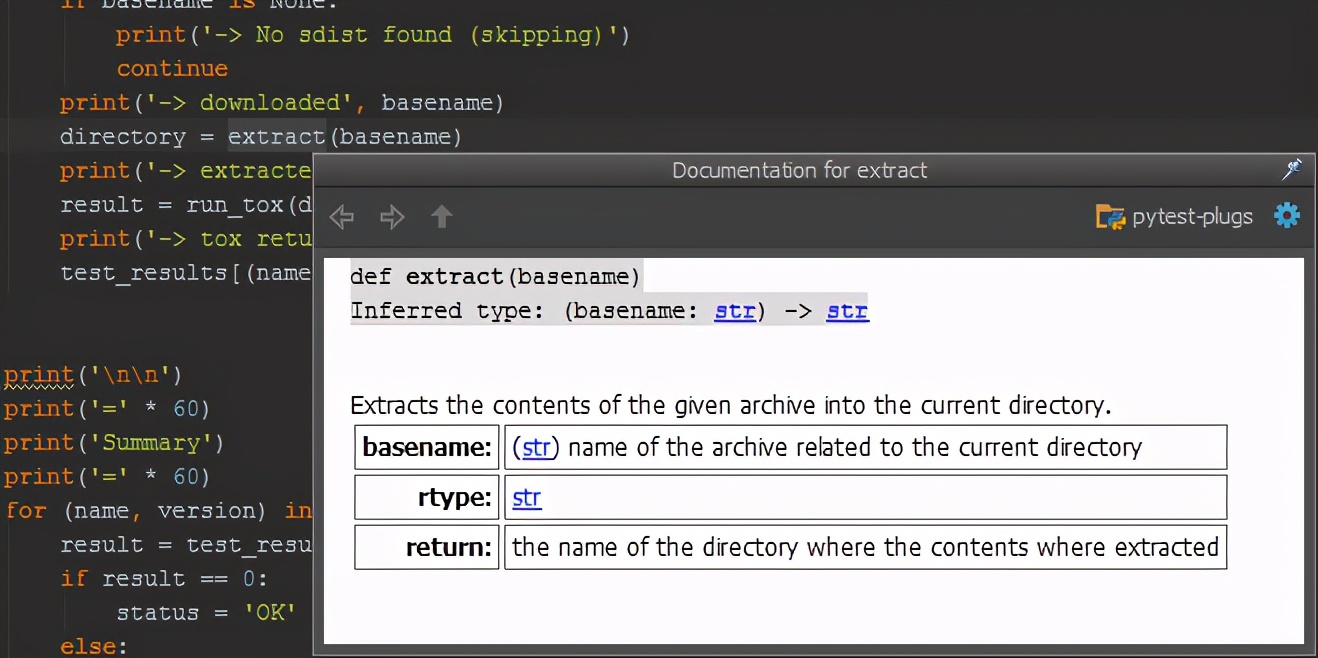
Task: Pin the Documentation popup
Action: [x=1291, y=170]
